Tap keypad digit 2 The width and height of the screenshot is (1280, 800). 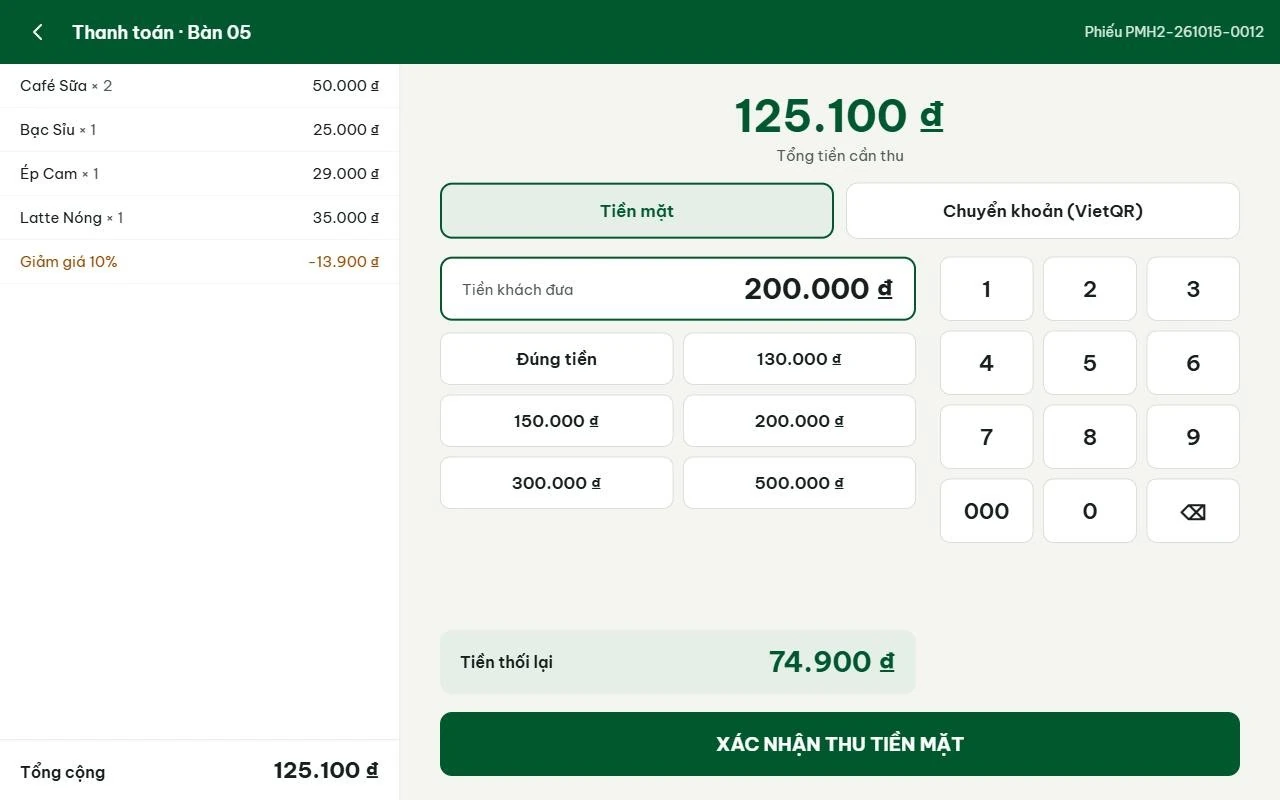(x=1090, y=289)
